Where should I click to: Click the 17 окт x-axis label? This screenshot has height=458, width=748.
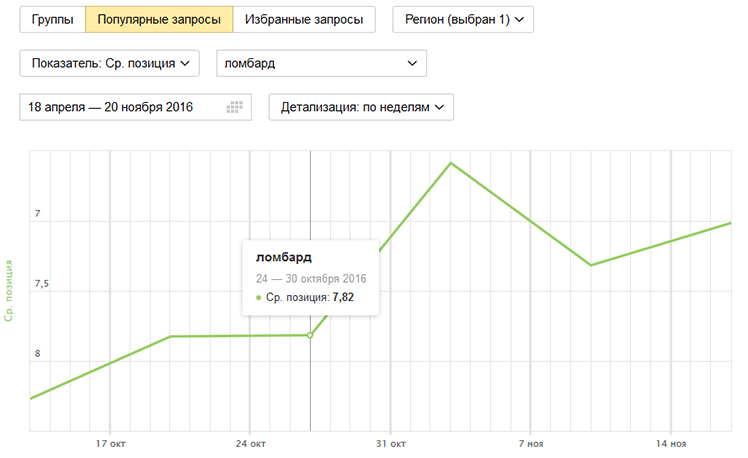(109, 443)
